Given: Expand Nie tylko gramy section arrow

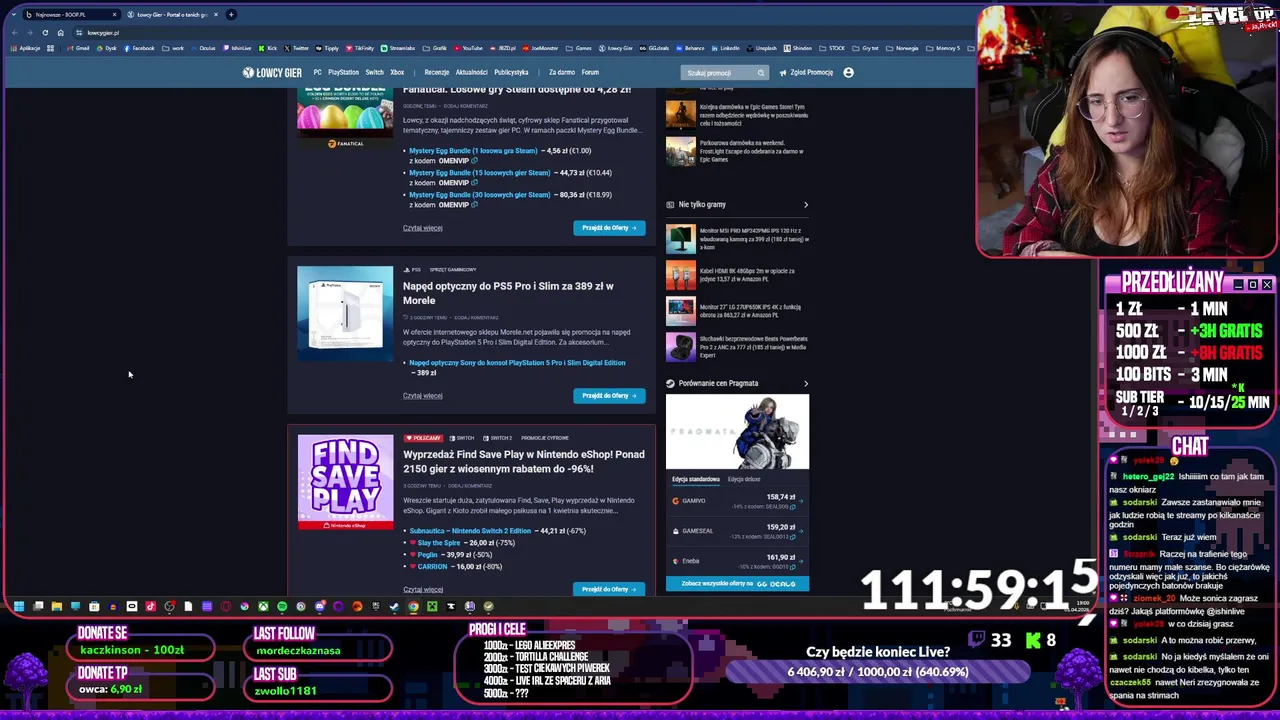Looking at the screenshot, I should [805, 205].
